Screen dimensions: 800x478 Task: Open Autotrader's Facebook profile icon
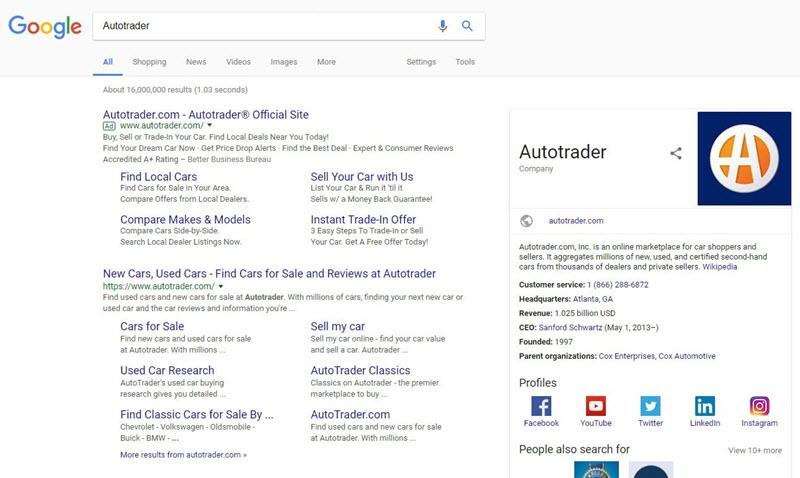click(x=541, y=406)
